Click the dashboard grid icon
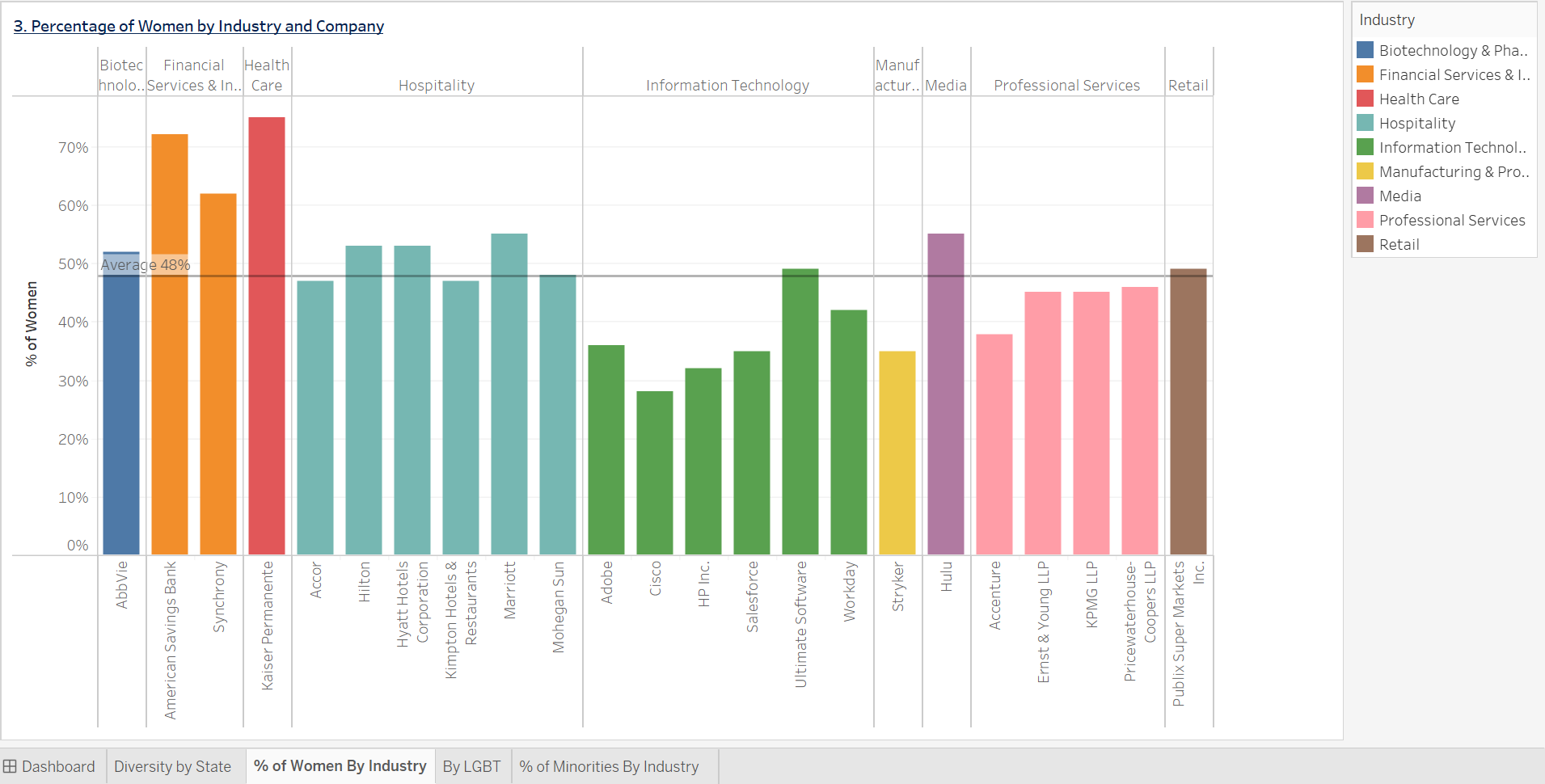This screenshot has width=1545, height=784. pyautogui.click(x=10, y=766)
